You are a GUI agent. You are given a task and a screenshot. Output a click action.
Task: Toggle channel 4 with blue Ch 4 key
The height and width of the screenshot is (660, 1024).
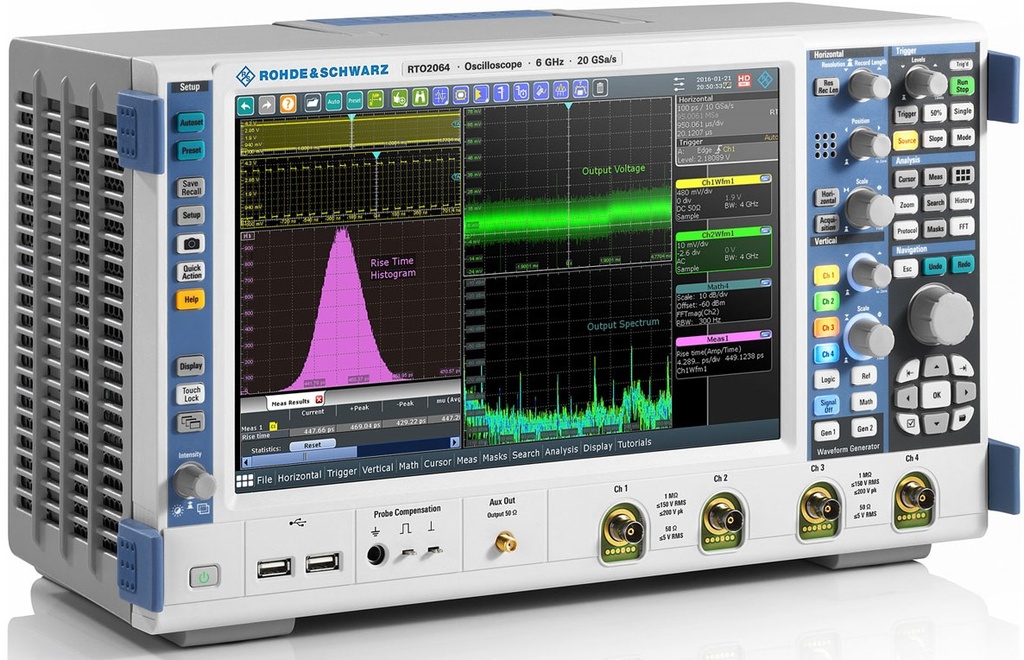[827, 354]
